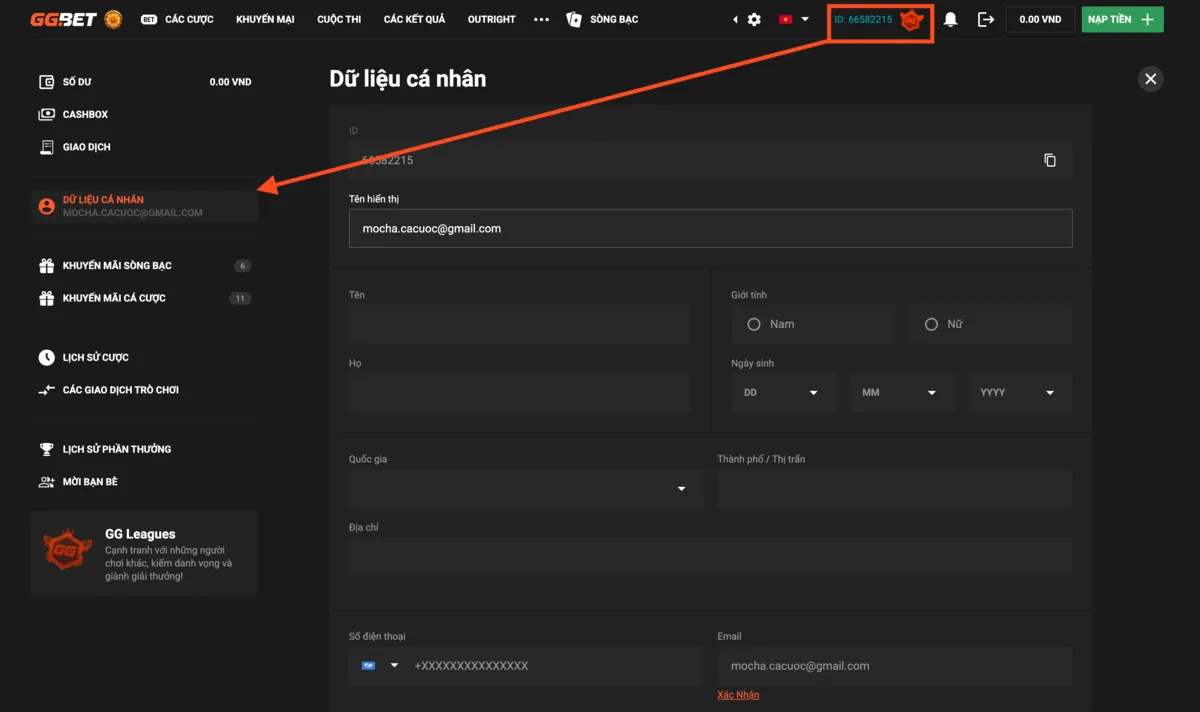Click the Số điện thoại number field

[x=556, y=666]
